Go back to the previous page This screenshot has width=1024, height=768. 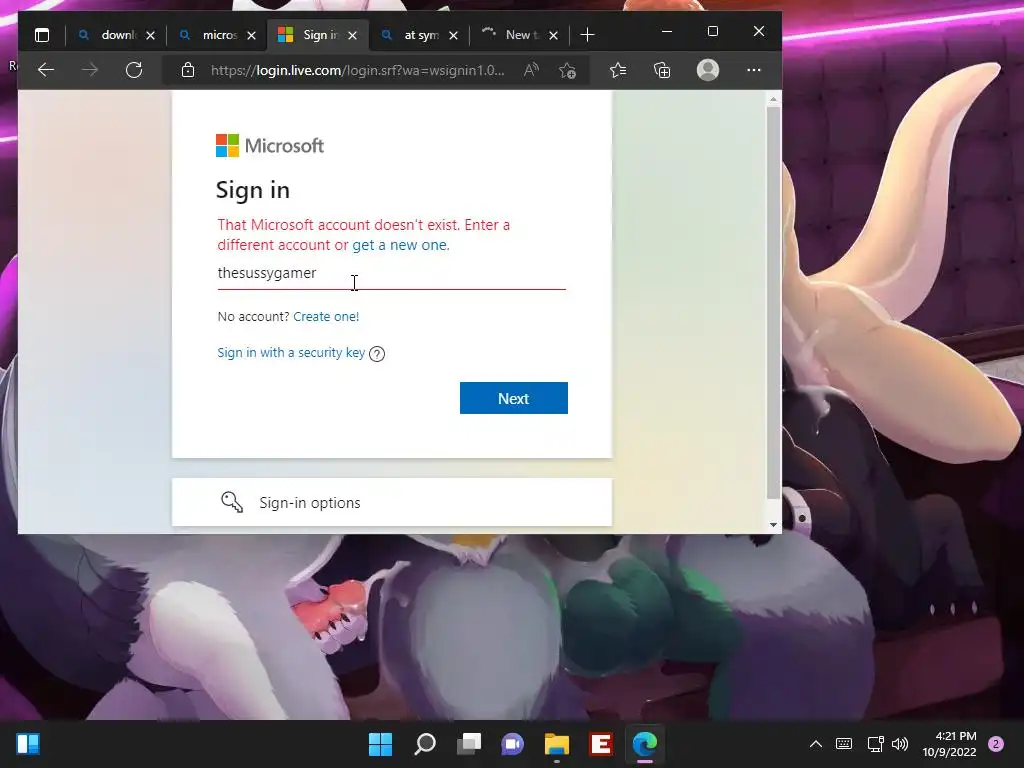46,70
